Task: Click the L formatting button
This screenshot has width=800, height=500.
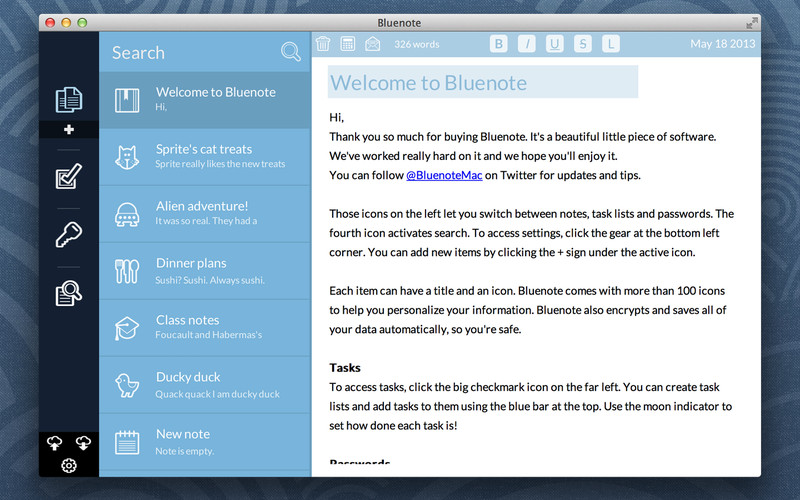Action: pos(611,44)
